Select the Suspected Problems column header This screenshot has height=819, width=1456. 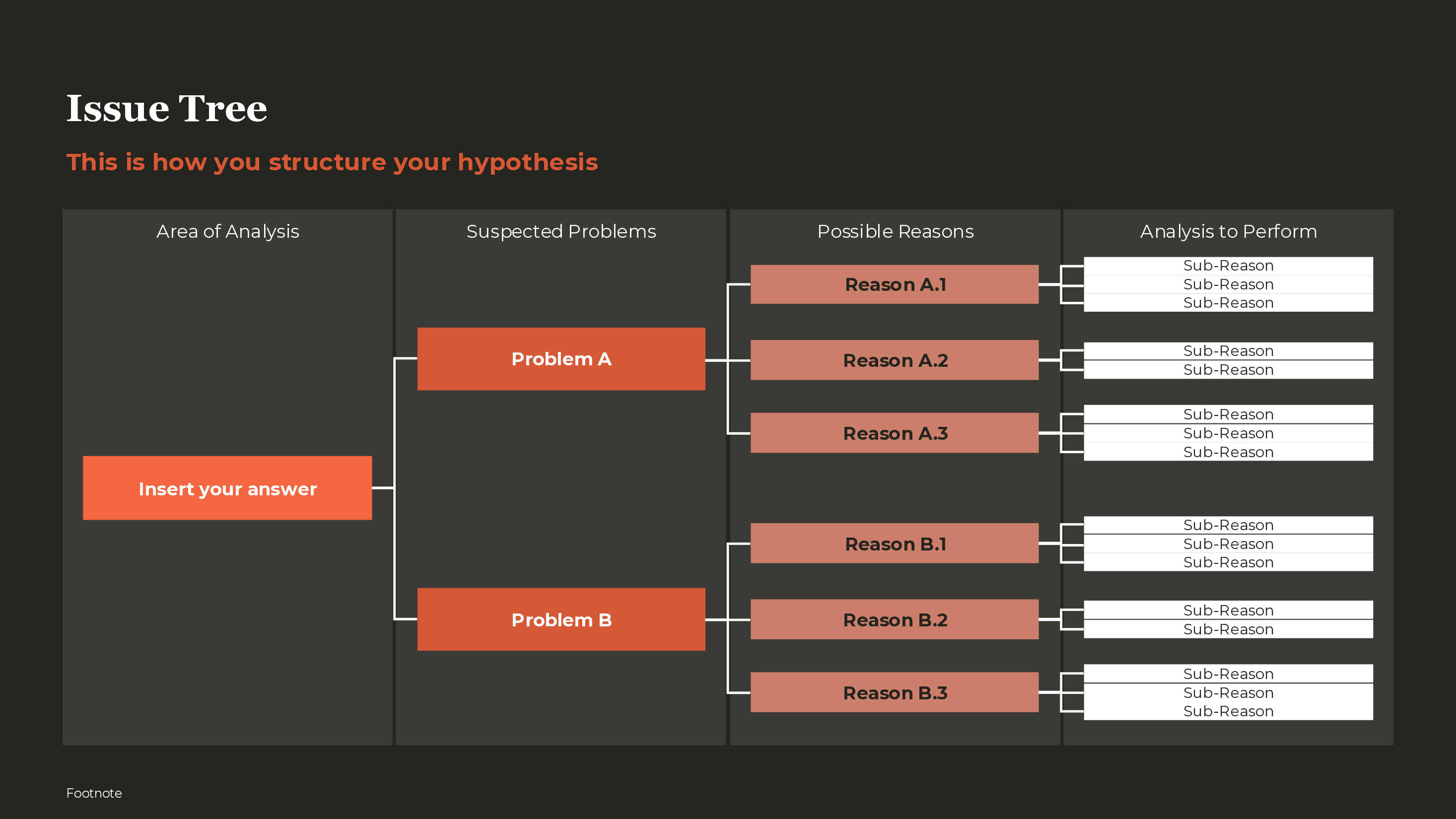pyautogui.click(x=560, y=231)
